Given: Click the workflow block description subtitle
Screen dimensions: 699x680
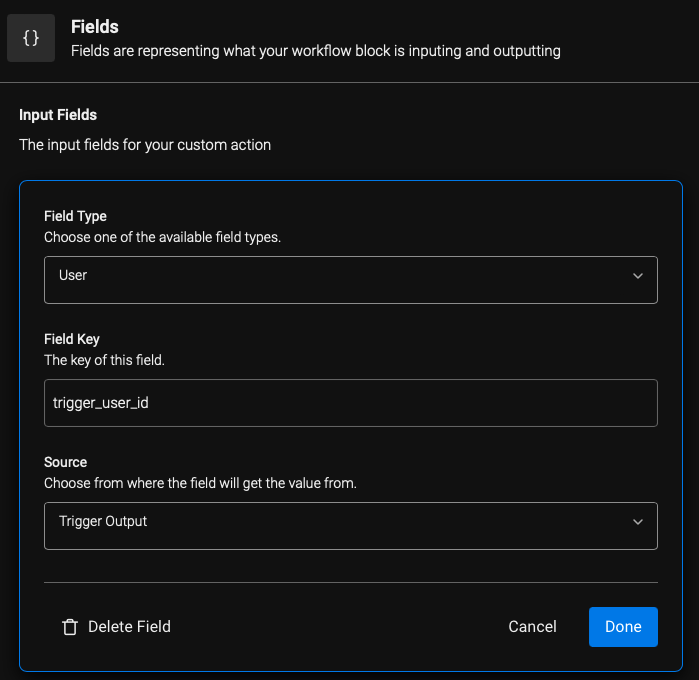Looking at the screenshot, I should pyautogui.click(x=316, y=51).
